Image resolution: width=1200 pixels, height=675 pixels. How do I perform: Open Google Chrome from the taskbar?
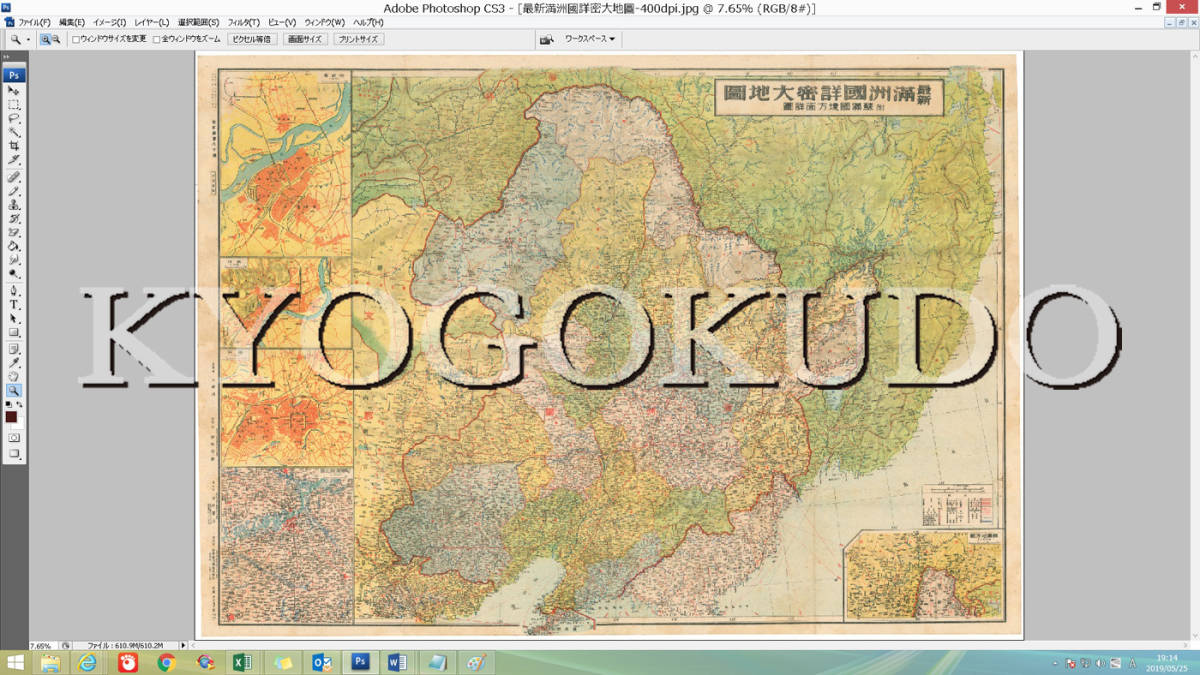point(166,663)
